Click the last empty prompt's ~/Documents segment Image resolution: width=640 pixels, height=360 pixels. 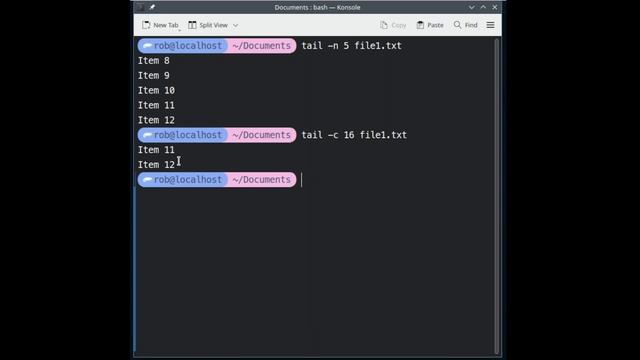(262, 180)
